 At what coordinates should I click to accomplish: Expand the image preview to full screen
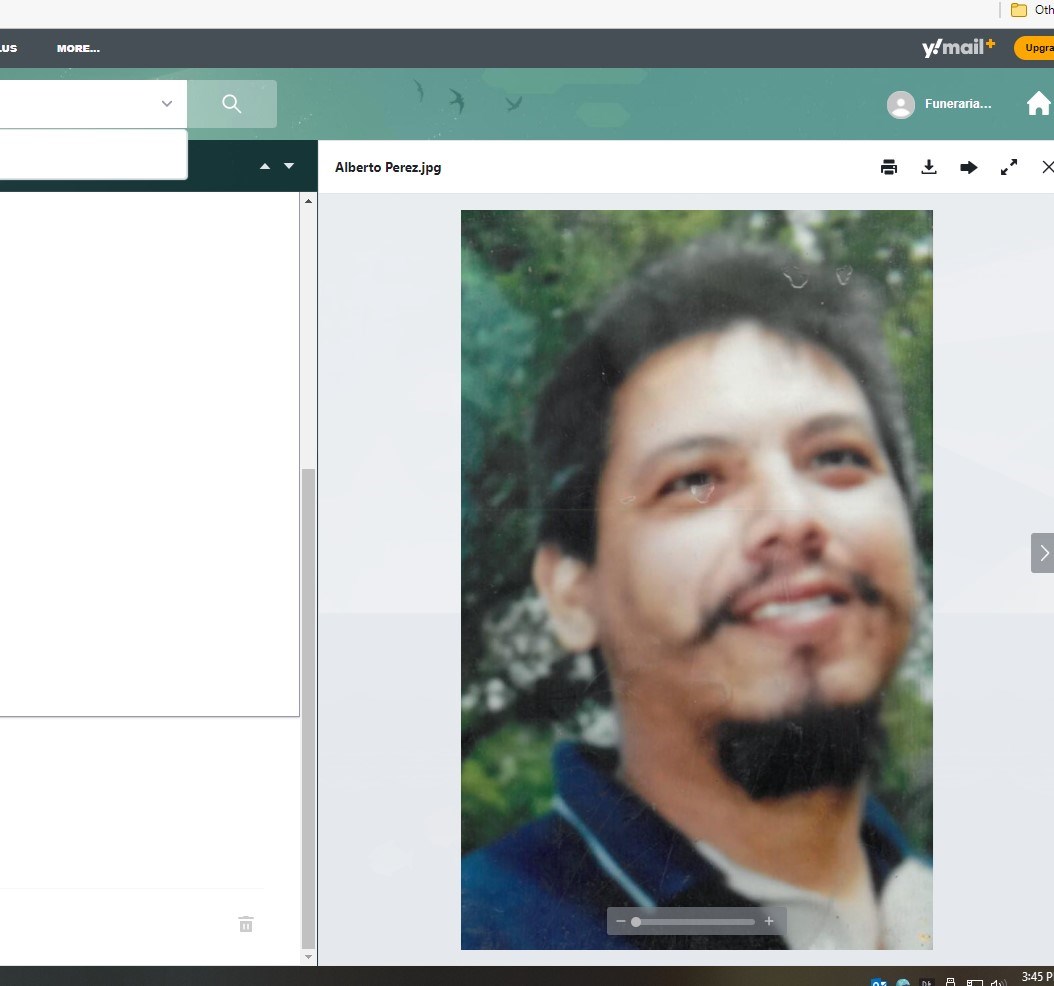pos(1009,167)
